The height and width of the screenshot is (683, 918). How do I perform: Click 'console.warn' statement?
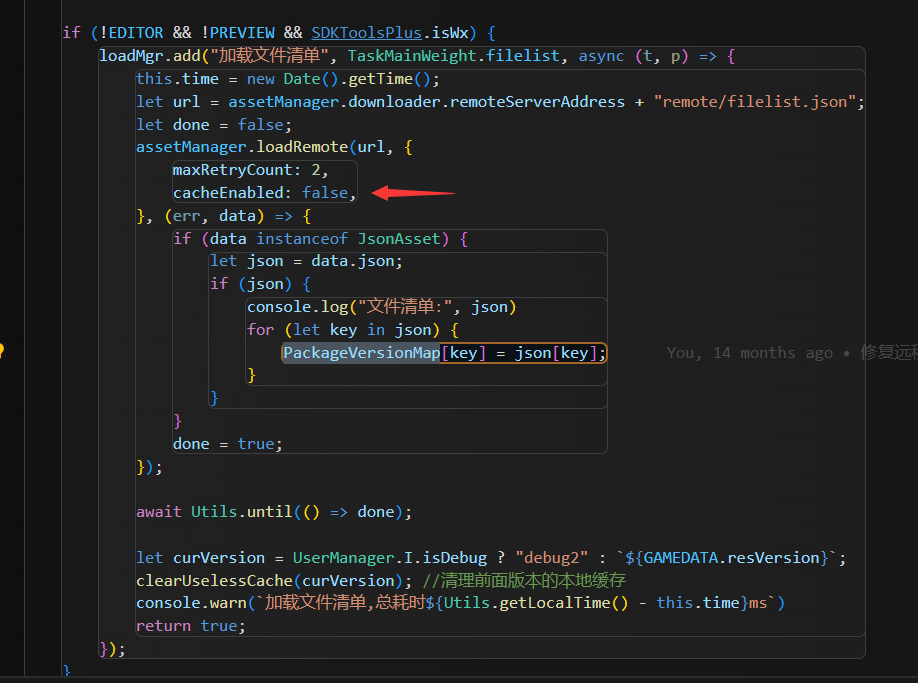coord(191,603)
